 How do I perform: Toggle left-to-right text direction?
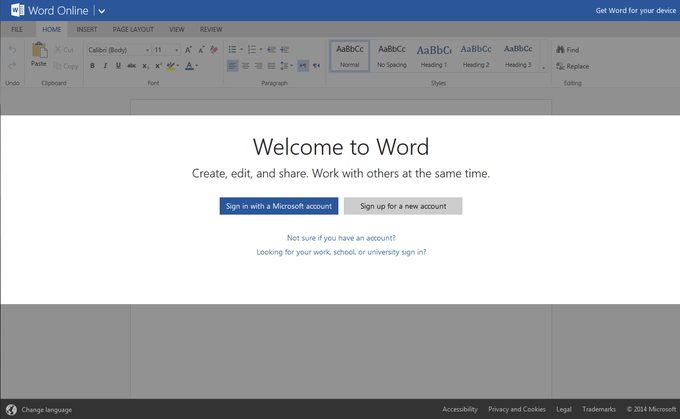(x=303, y=66)
